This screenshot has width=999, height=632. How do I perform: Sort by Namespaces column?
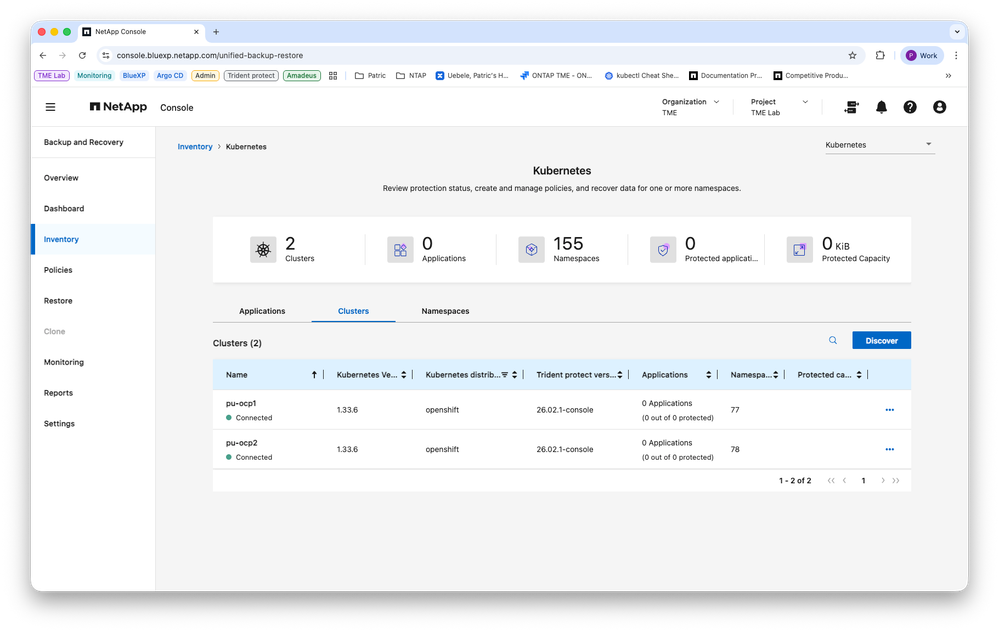(775, 375)
